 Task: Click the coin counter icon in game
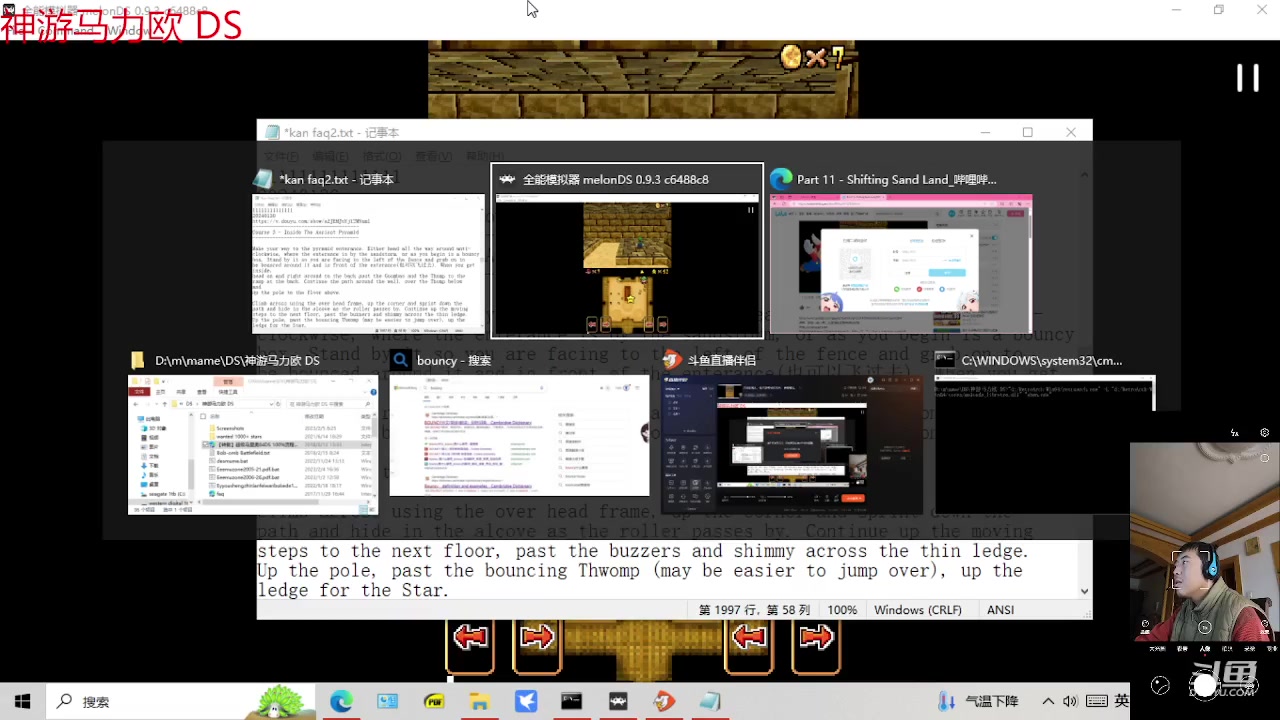791,57
